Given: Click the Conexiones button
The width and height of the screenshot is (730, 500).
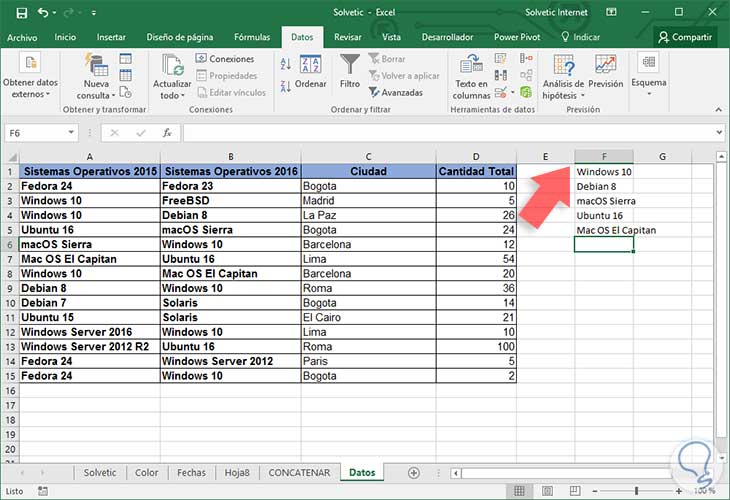Looking at the screenshot, I should click(x=225, y=59).
